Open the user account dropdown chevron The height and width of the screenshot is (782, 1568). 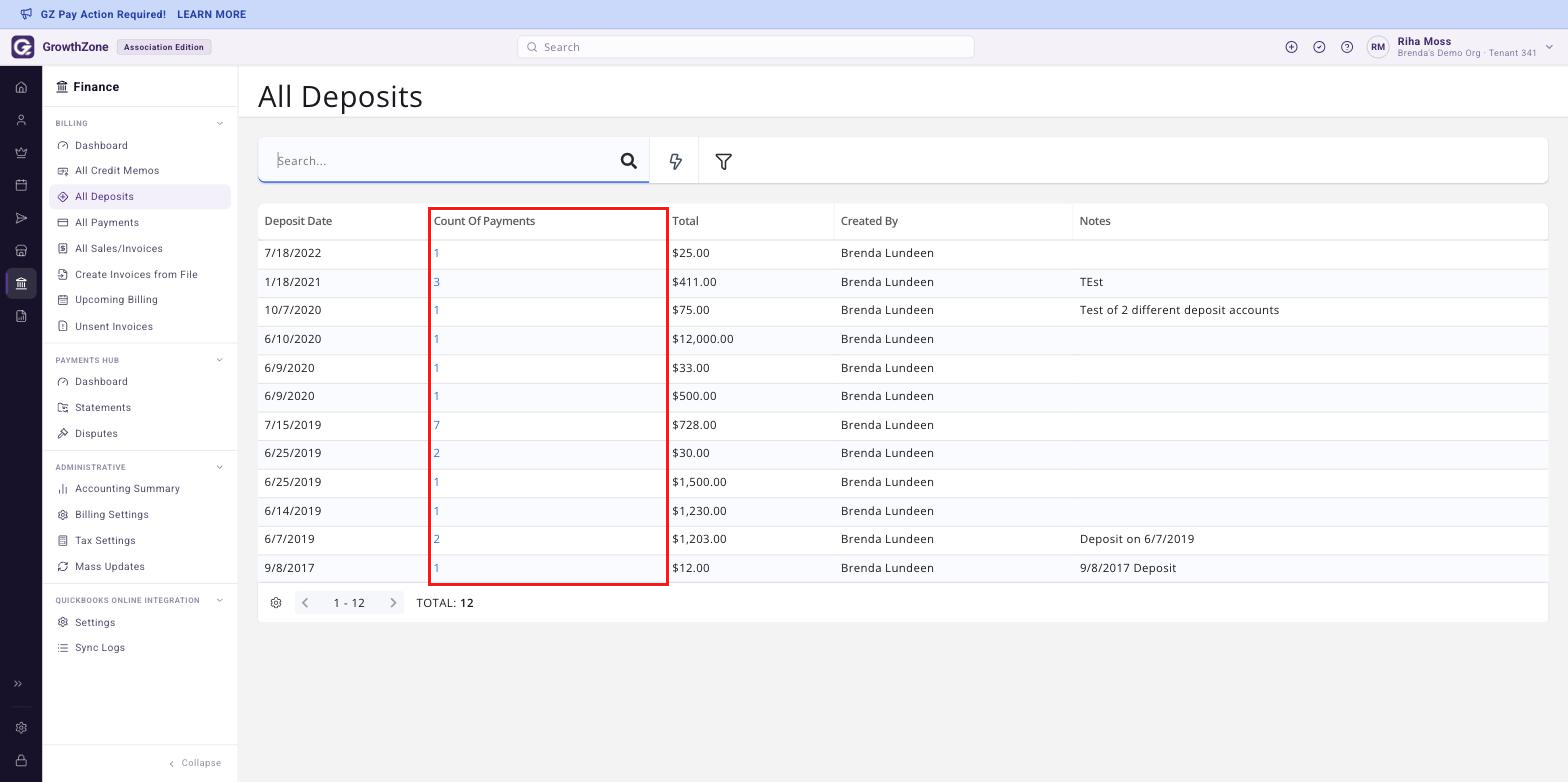[x=1549, y=47]
